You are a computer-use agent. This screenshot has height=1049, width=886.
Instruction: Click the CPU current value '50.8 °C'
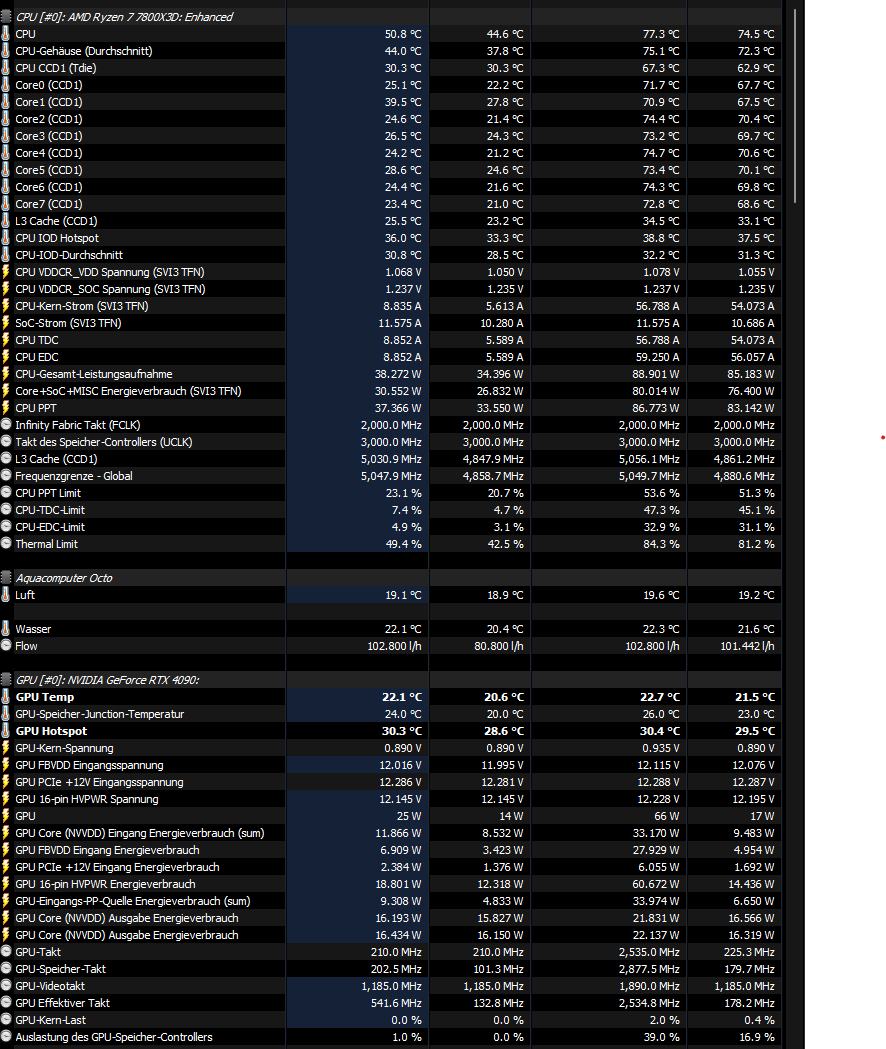pyautogui.click(x=403, y=34)
